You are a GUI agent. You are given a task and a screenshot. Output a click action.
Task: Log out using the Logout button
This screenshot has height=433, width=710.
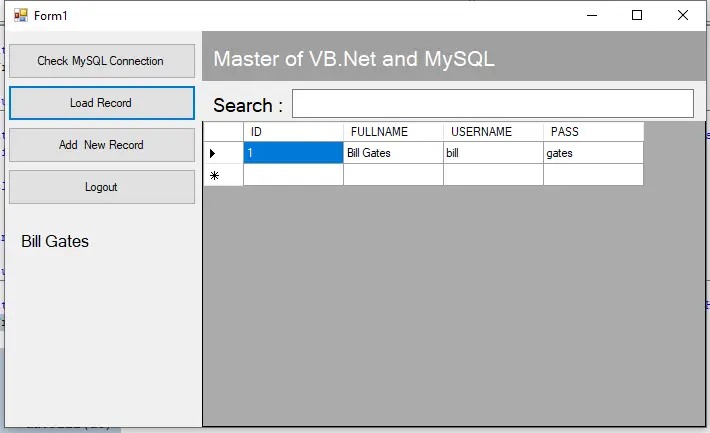click(x=101, y=187)
